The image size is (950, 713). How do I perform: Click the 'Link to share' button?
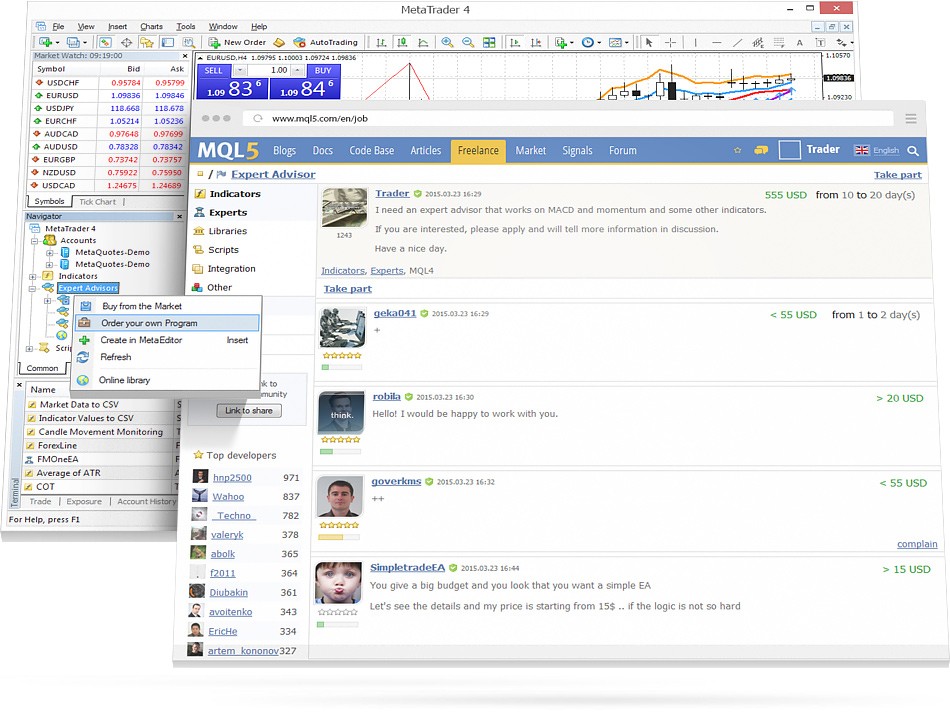pos(249,411)
